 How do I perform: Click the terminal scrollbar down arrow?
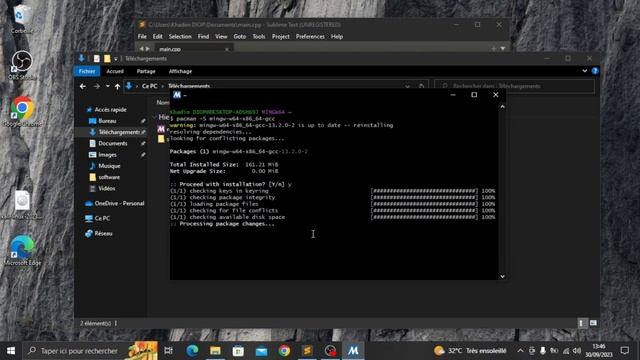pyautogui.click(x=502, y=276)
